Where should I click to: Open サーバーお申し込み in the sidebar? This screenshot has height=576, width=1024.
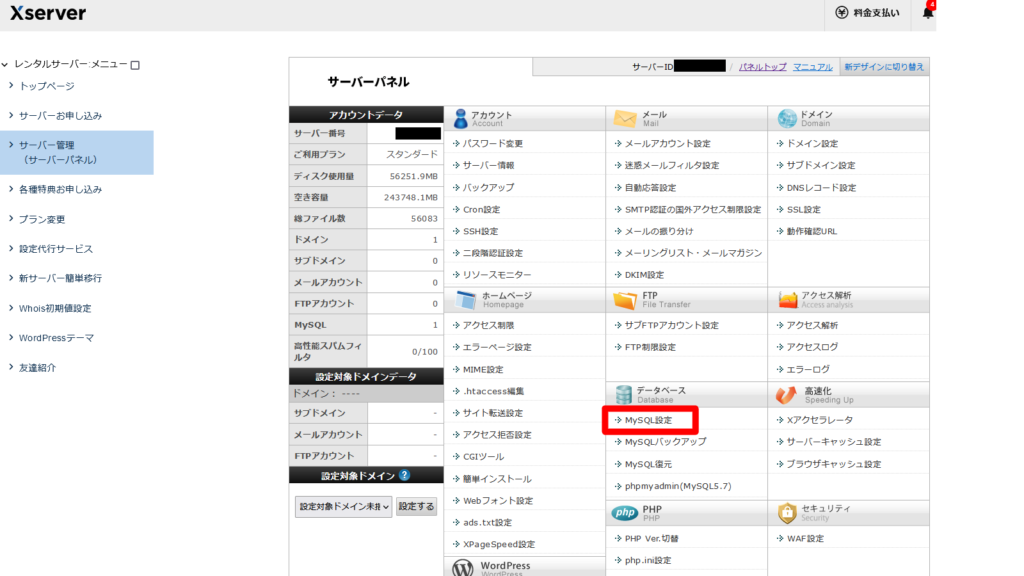click(60, 116)
